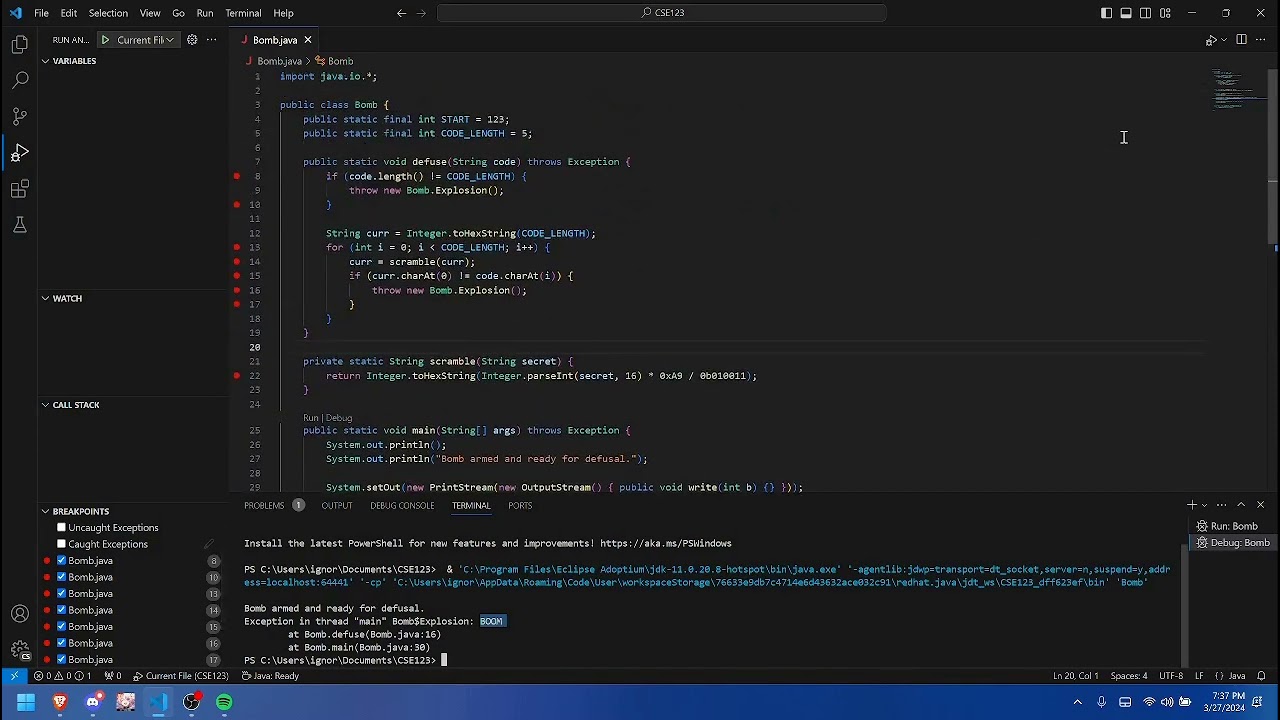Open the Search view in the activity bar
Screen dimensions: 1280x720
20,80
